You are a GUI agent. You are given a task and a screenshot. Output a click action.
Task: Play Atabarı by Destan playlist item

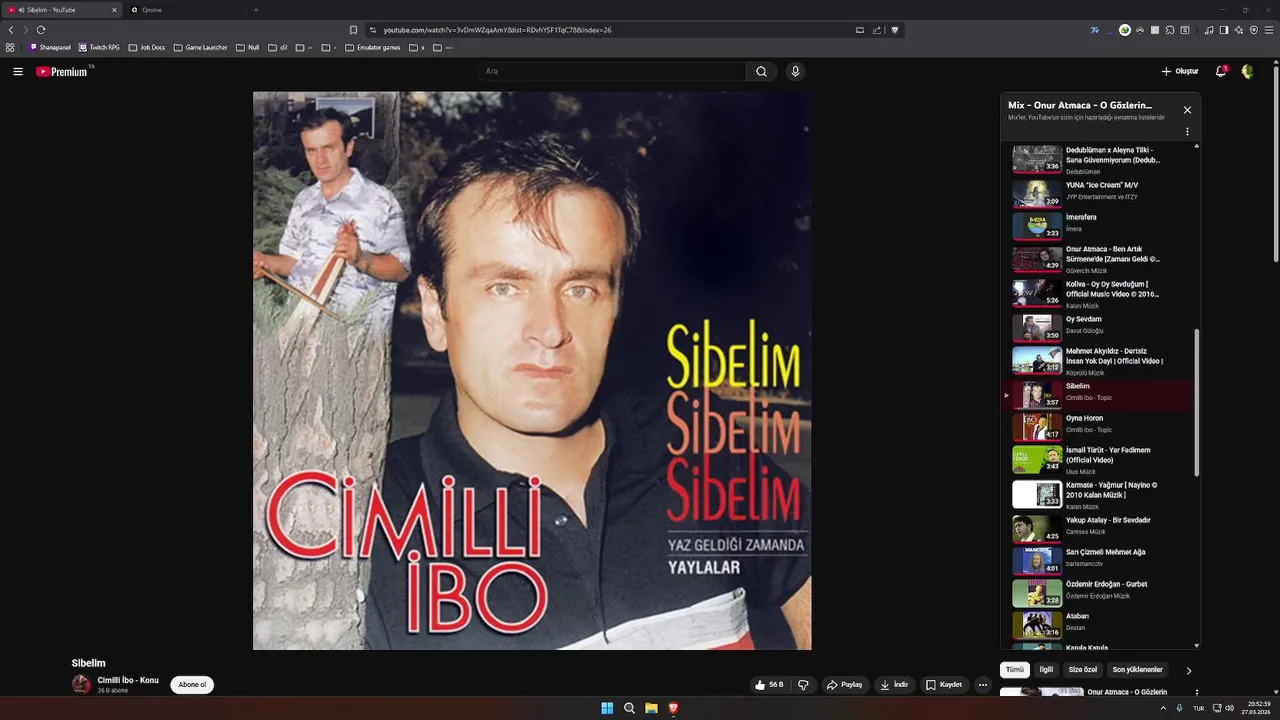point(1098,624)
